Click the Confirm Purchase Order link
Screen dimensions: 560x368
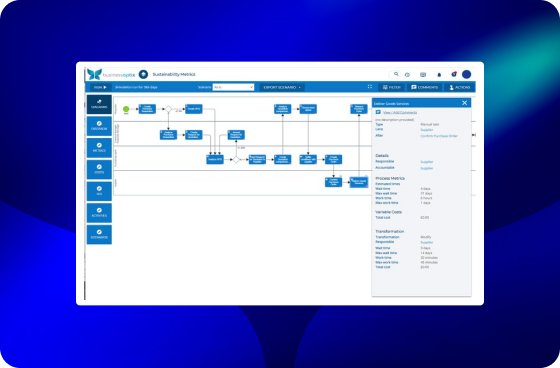click(x=439, y=136)
